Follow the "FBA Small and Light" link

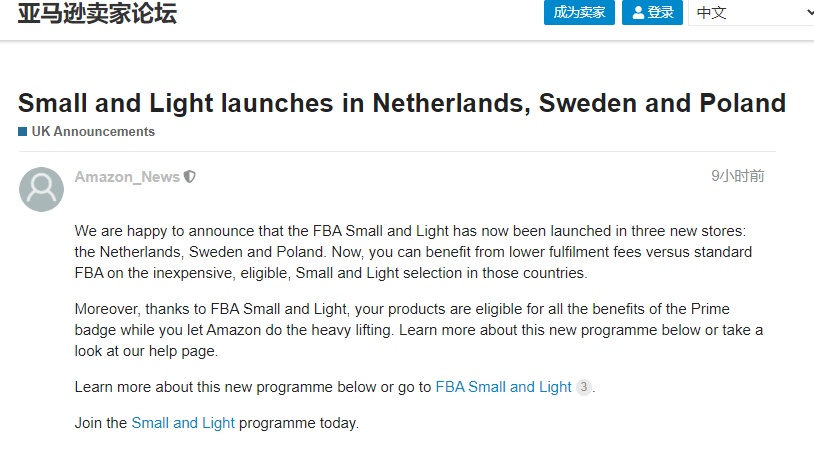point(503,387)
